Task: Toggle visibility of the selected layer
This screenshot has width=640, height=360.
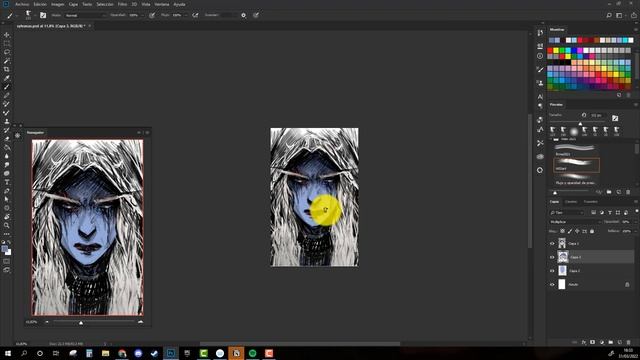Action: pos(552,257)
